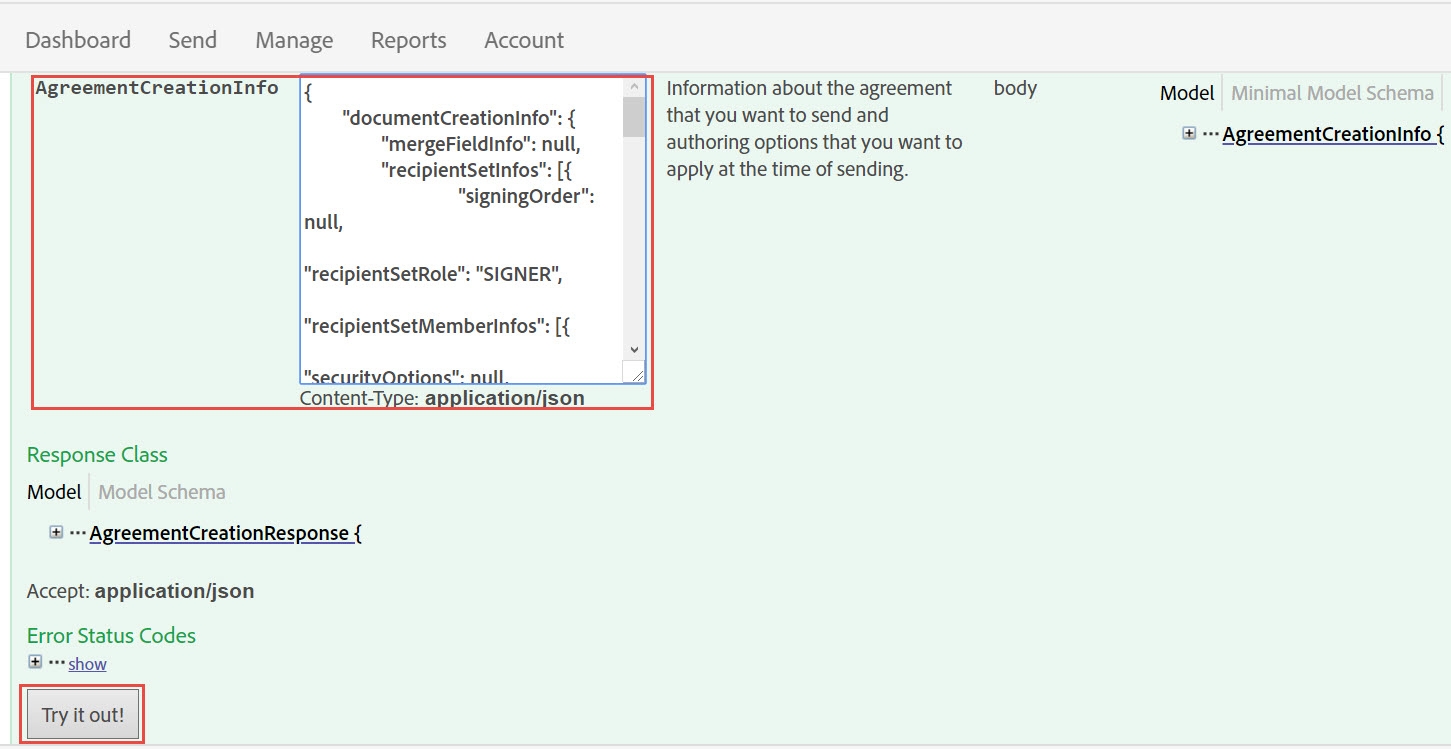Expand the Error Status Codes section
This screenshot has height=749, width=1451.
35,661
